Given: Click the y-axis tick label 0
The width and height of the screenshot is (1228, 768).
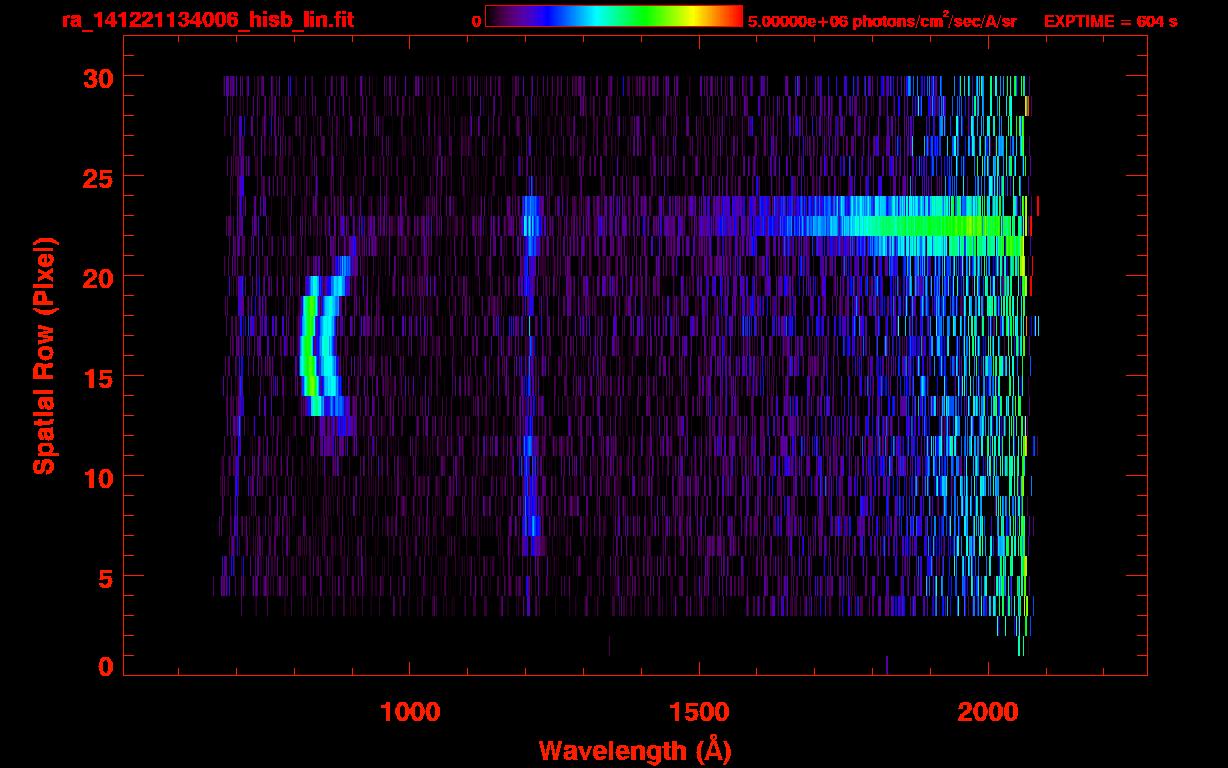Looking at the screenshot, I should coord(106,667).
